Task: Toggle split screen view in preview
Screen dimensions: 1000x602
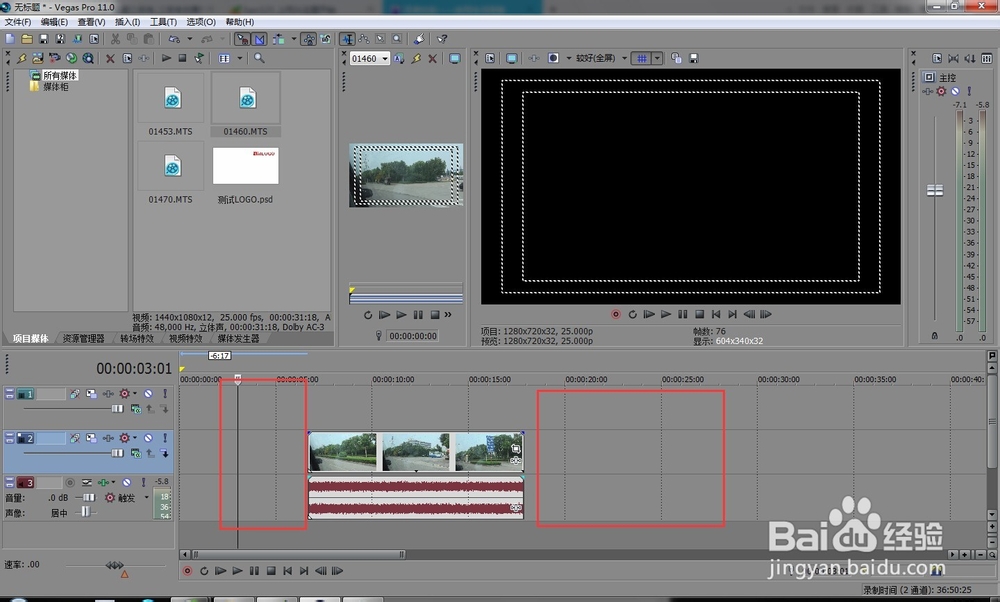Action: pos(553,58)
